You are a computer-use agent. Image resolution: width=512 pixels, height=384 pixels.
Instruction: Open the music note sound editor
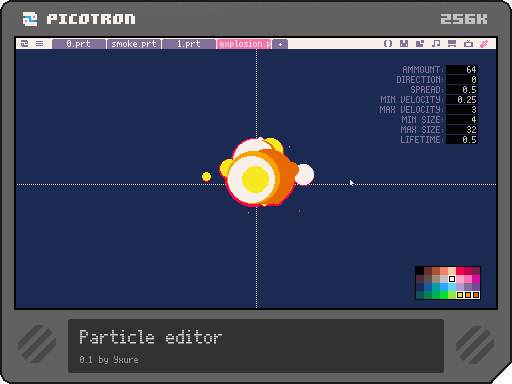click(436, 44)
